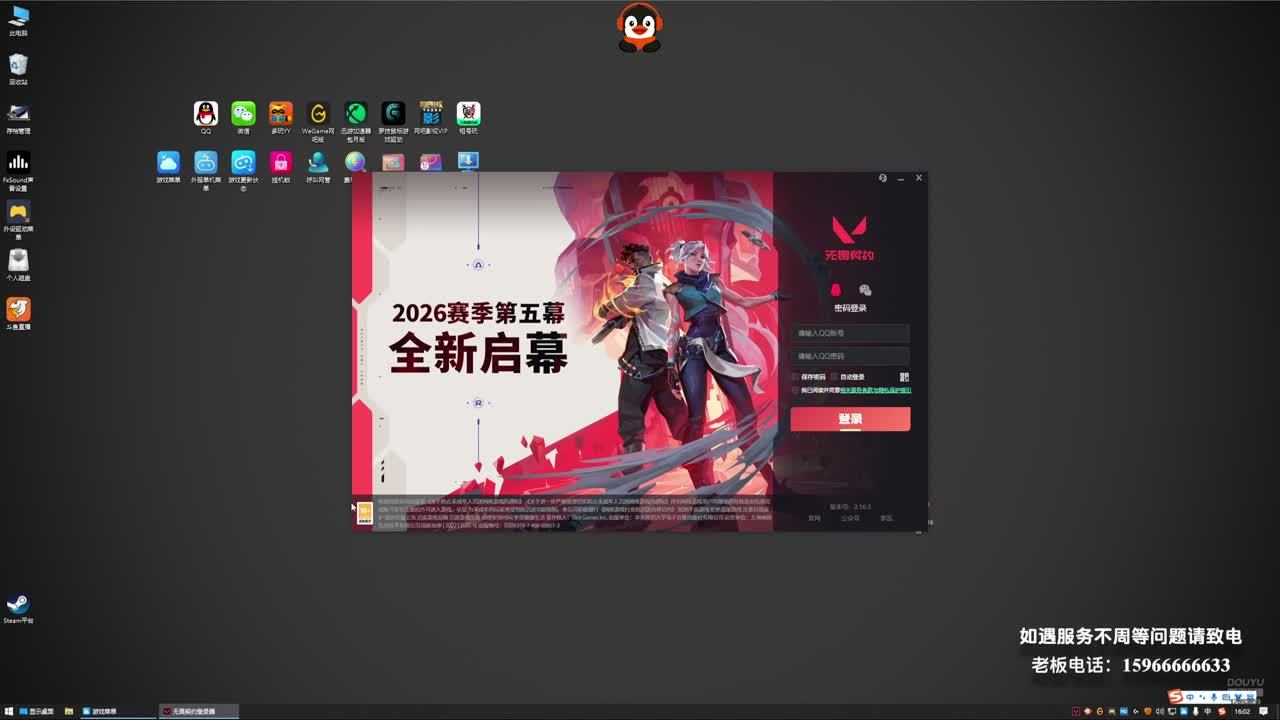The width and height of the screenshot is (1280, 720).
Task: Open the QR code login icon
Action: 904,377
